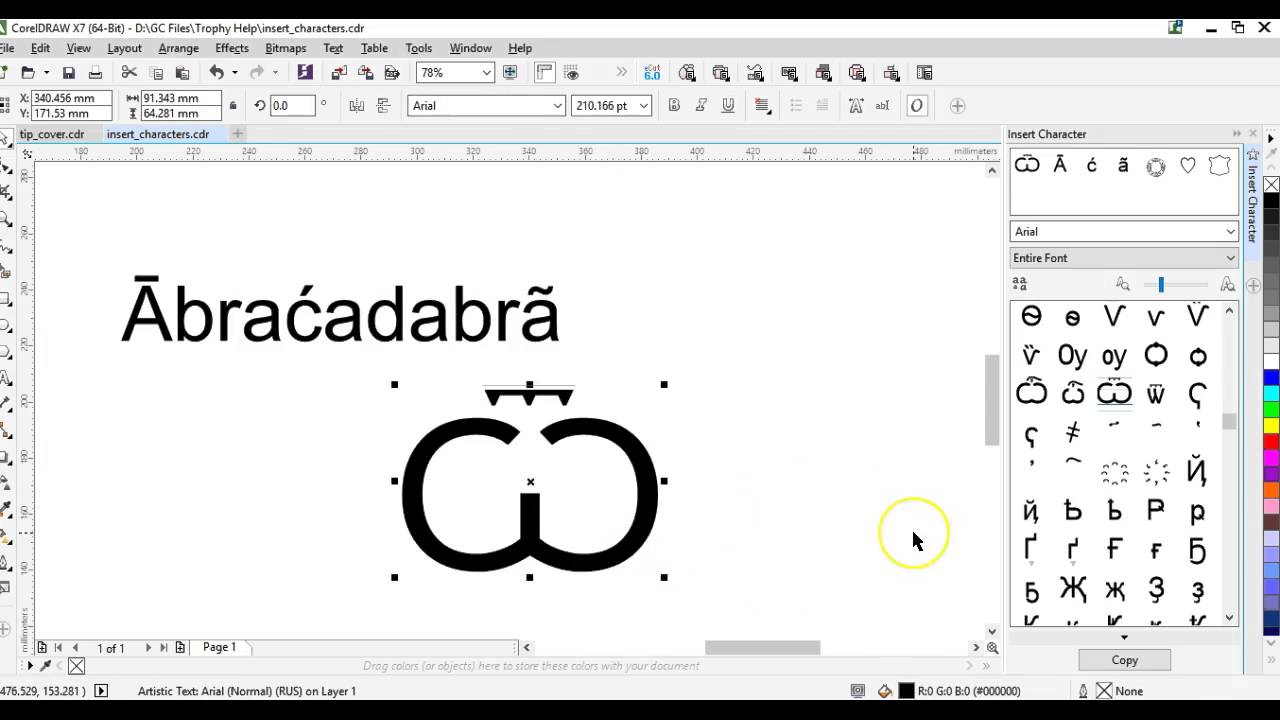Open the Text menu

click(x=333, y=48)
